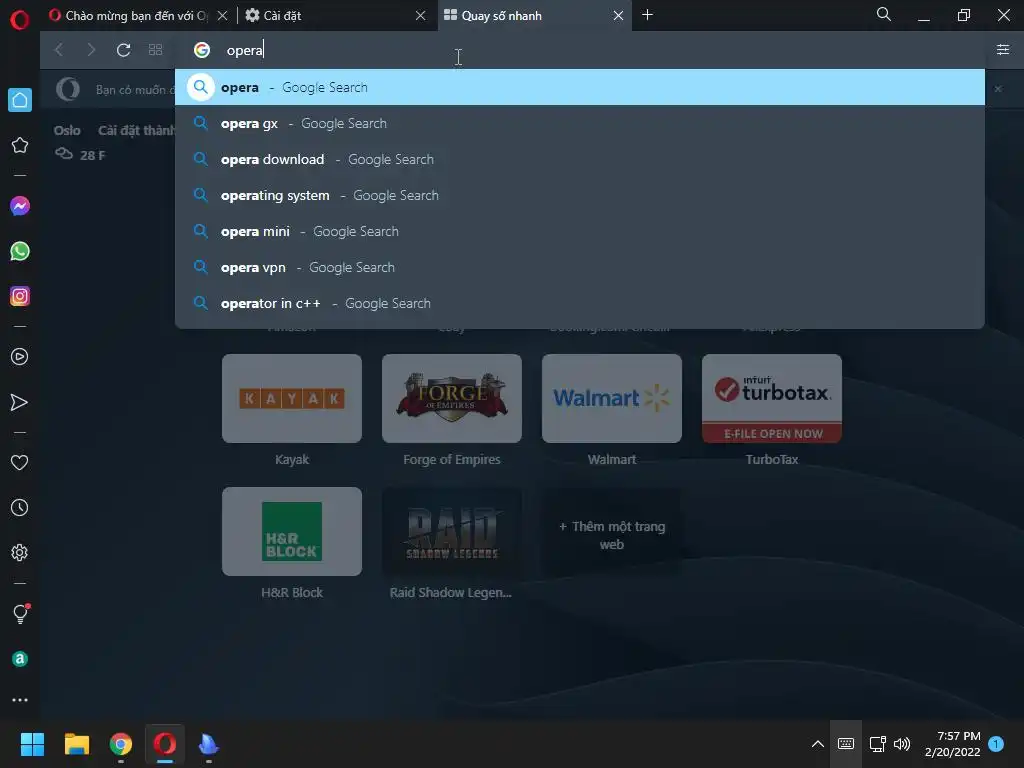Click the 28 F weather temperature

pos(92,155)
